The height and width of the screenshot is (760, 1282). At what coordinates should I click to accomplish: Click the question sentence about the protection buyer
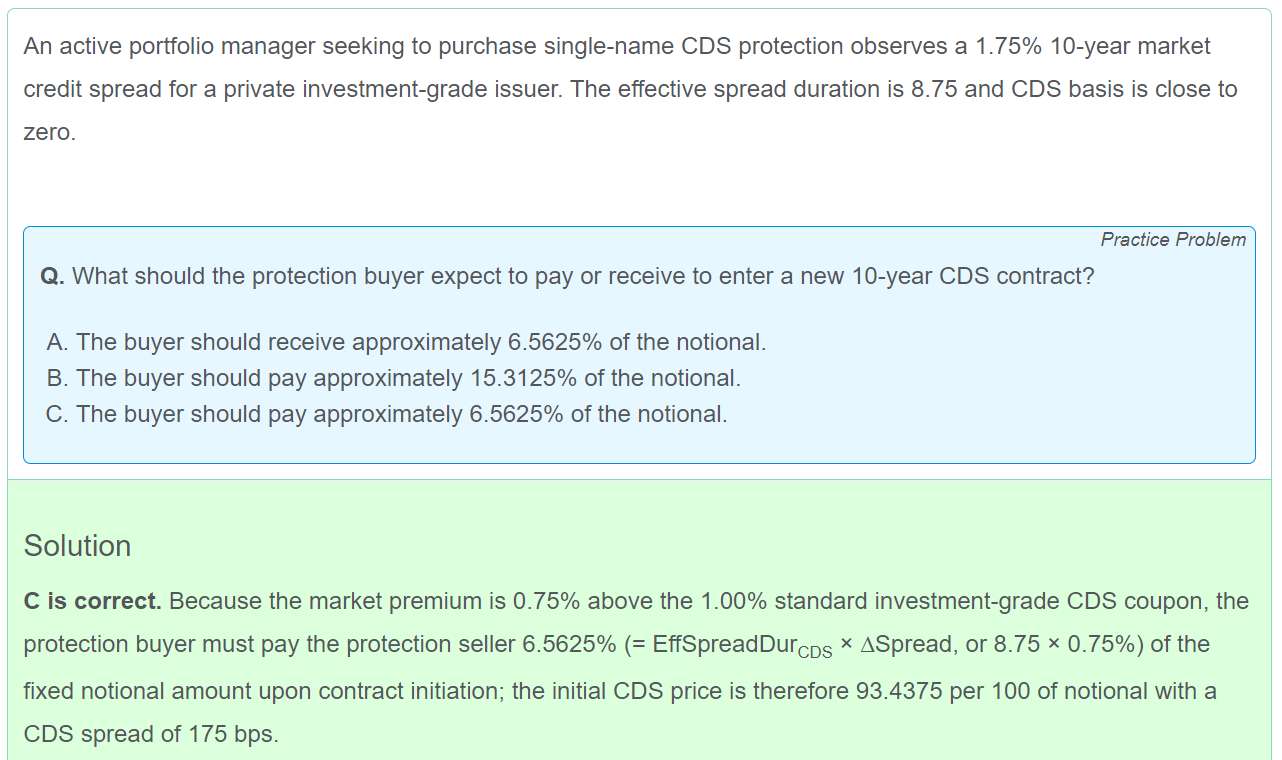(582, 276)
